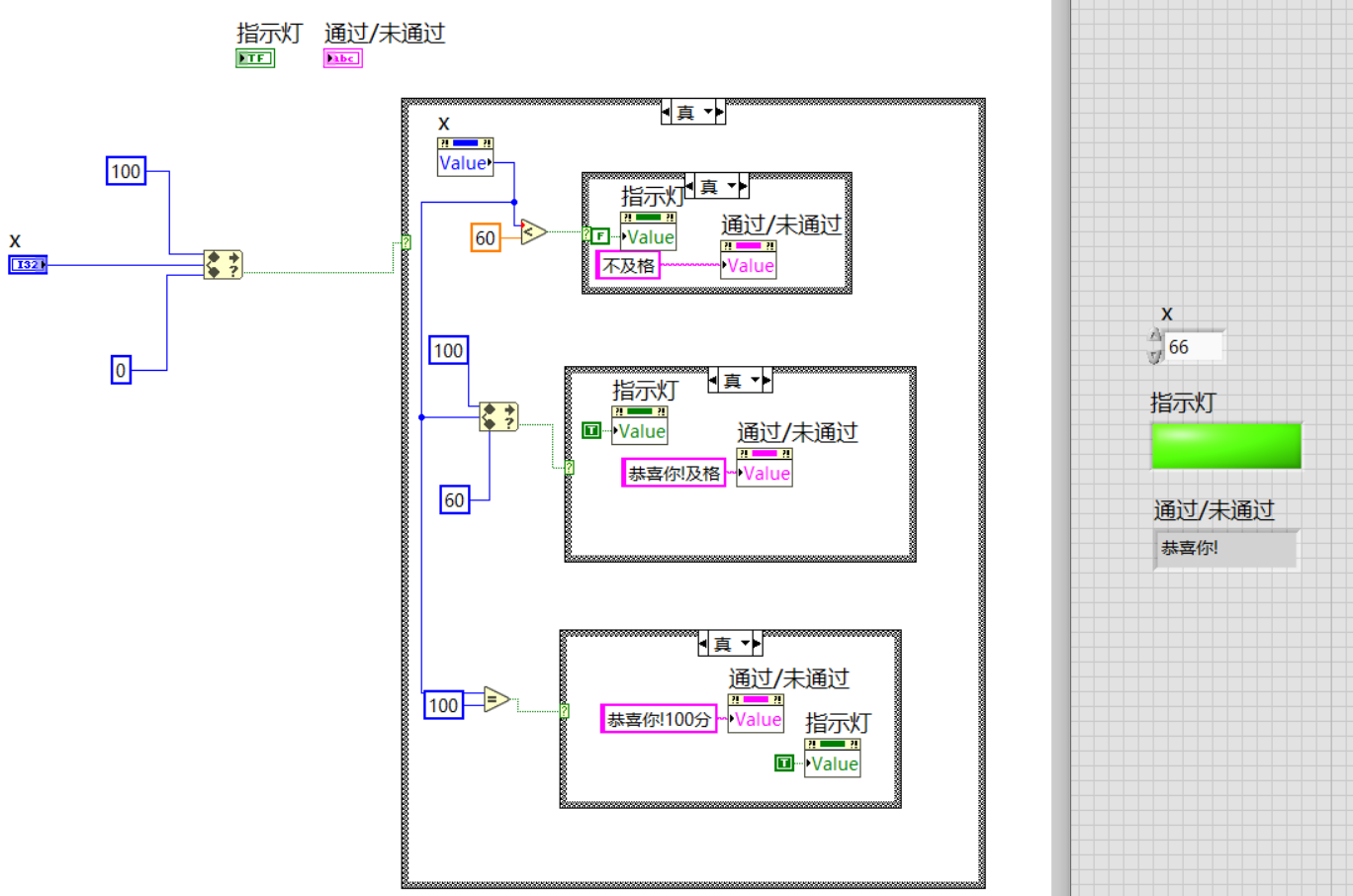The width and height of the screenshot is (1353, 896).
Task: Click the x label above the Value property node
Action: coord(444,124)
